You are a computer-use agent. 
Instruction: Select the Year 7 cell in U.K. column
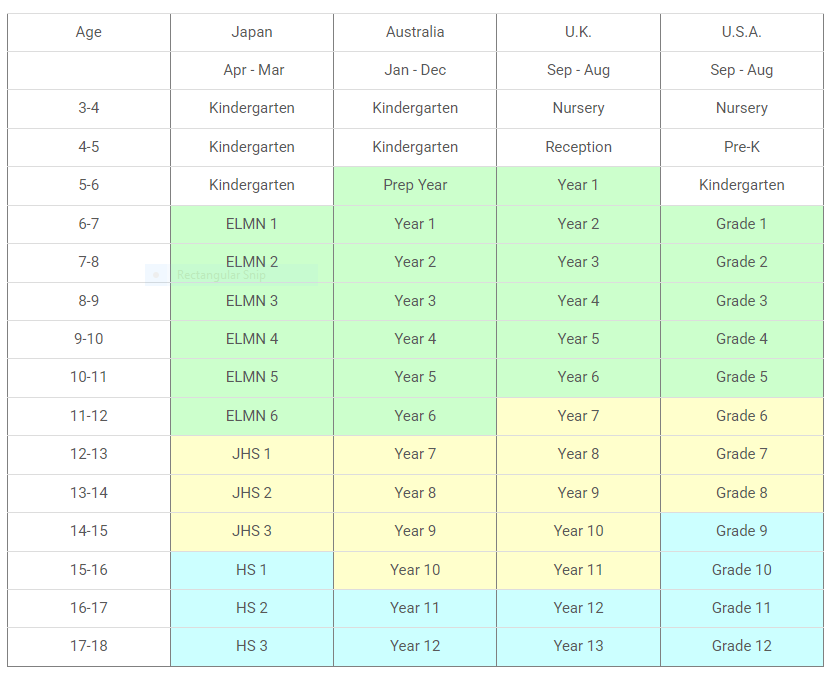tap(578, 416)
